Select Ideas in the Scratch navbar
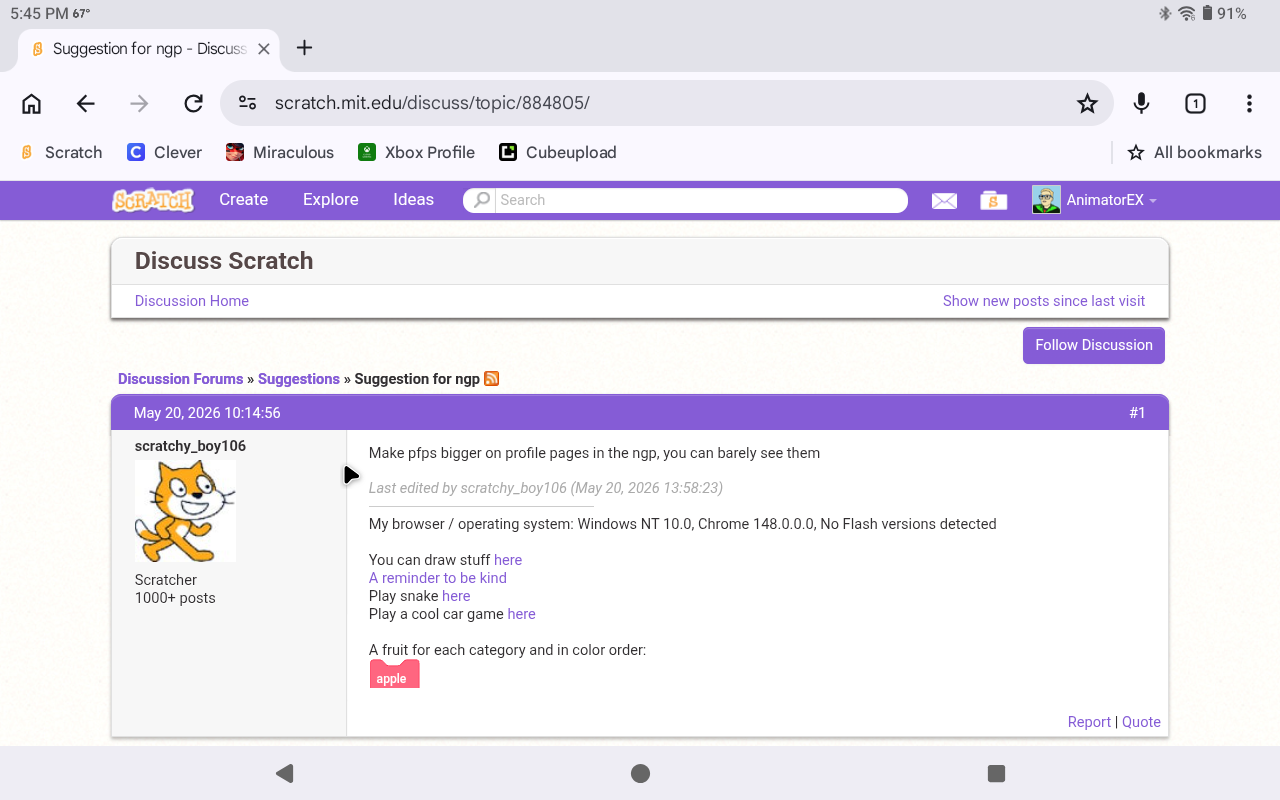 (x=413, y=200)
